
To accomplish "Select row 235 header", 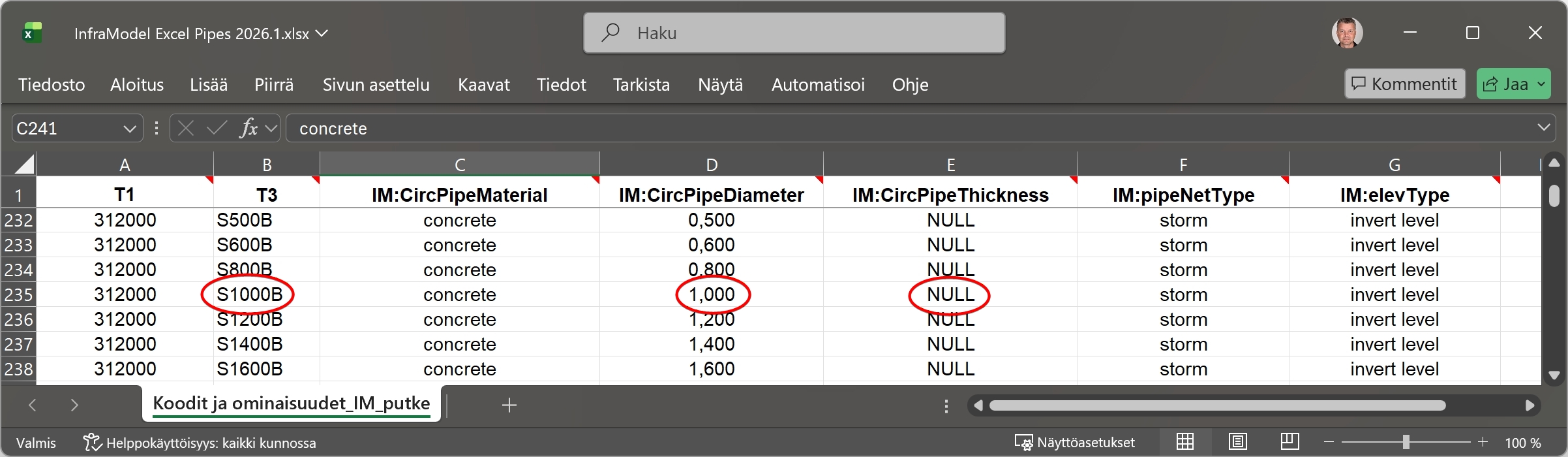I will click(18, 294).
